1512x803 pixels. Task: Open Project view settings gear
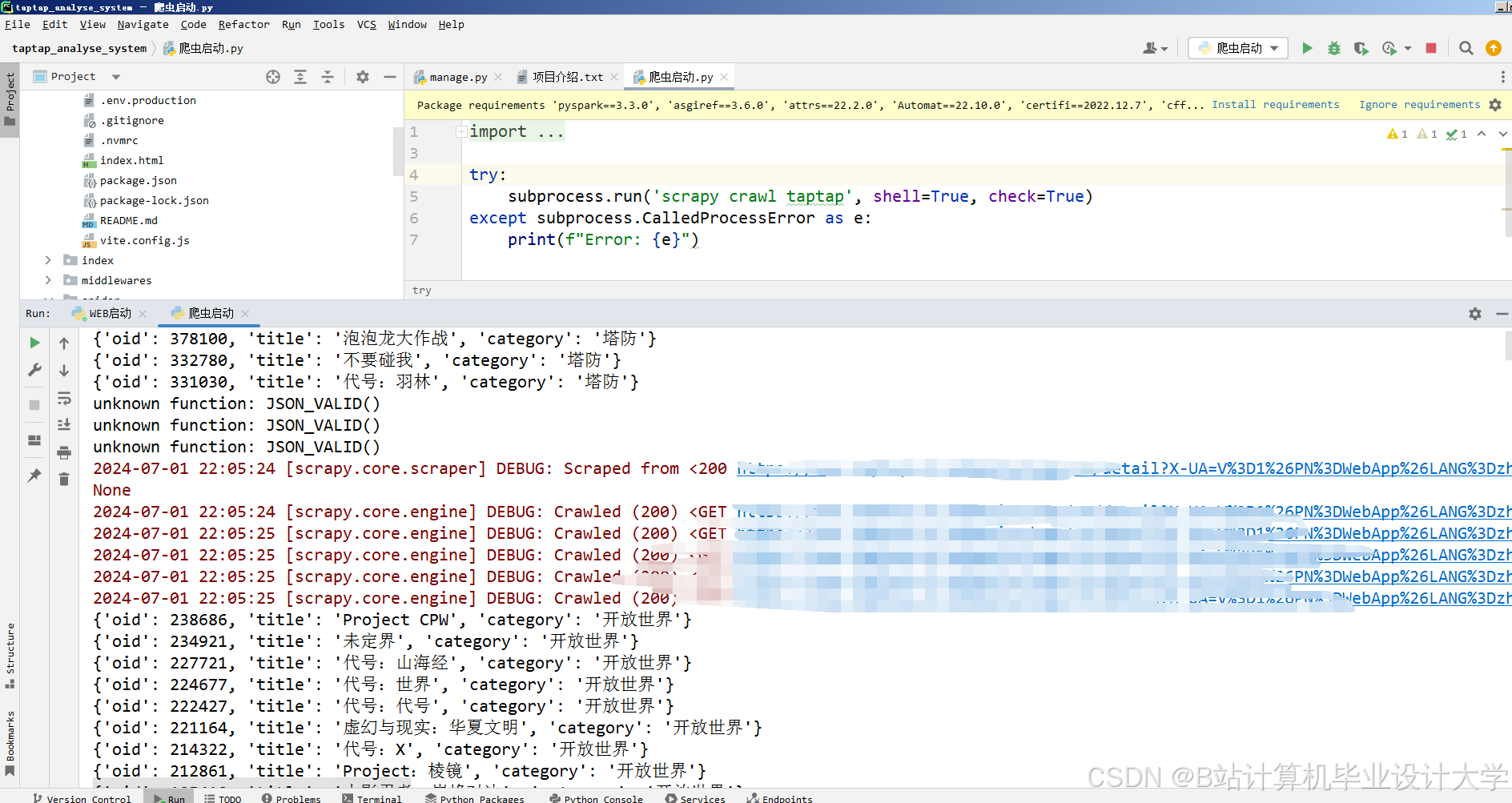coord(362,76)
